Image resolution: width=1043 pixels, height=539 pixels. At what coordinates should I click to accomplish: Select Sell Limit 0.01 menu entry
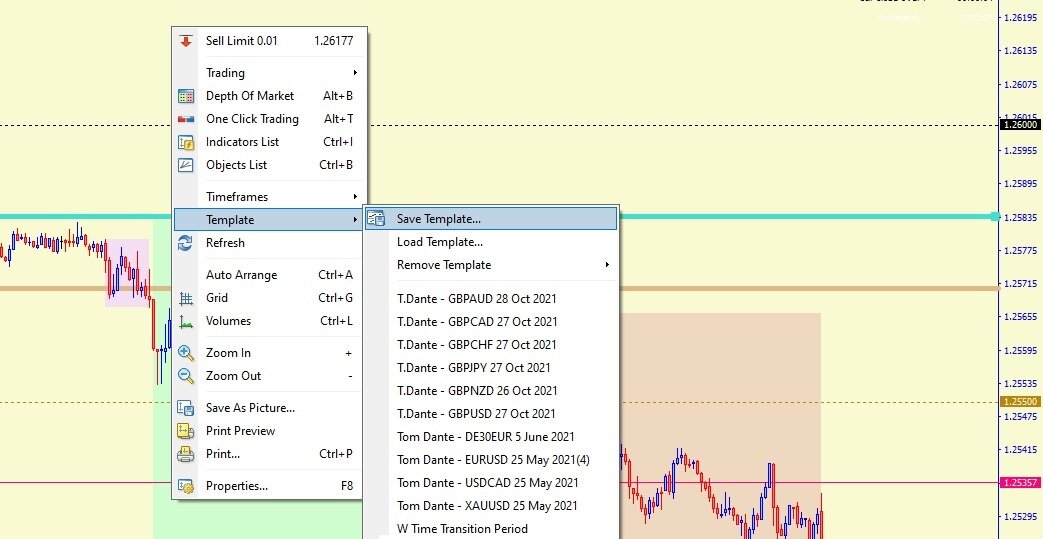tap(269, 41)
